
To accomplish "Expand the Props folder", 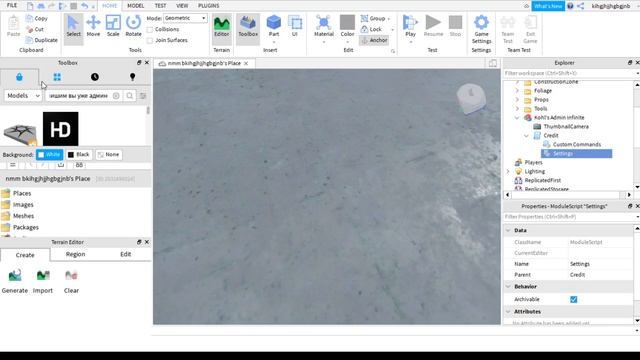I will [517, 100].
